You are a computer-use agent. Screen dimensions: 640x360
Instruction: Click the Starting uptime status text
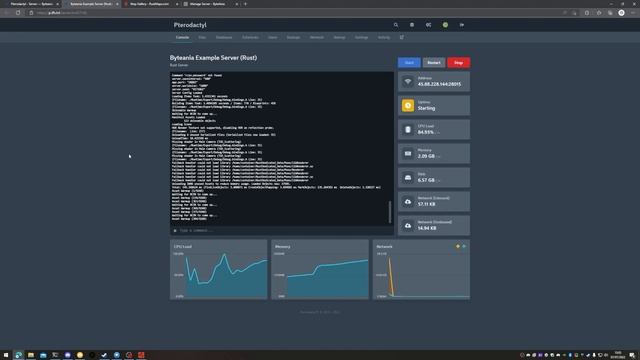427,108
